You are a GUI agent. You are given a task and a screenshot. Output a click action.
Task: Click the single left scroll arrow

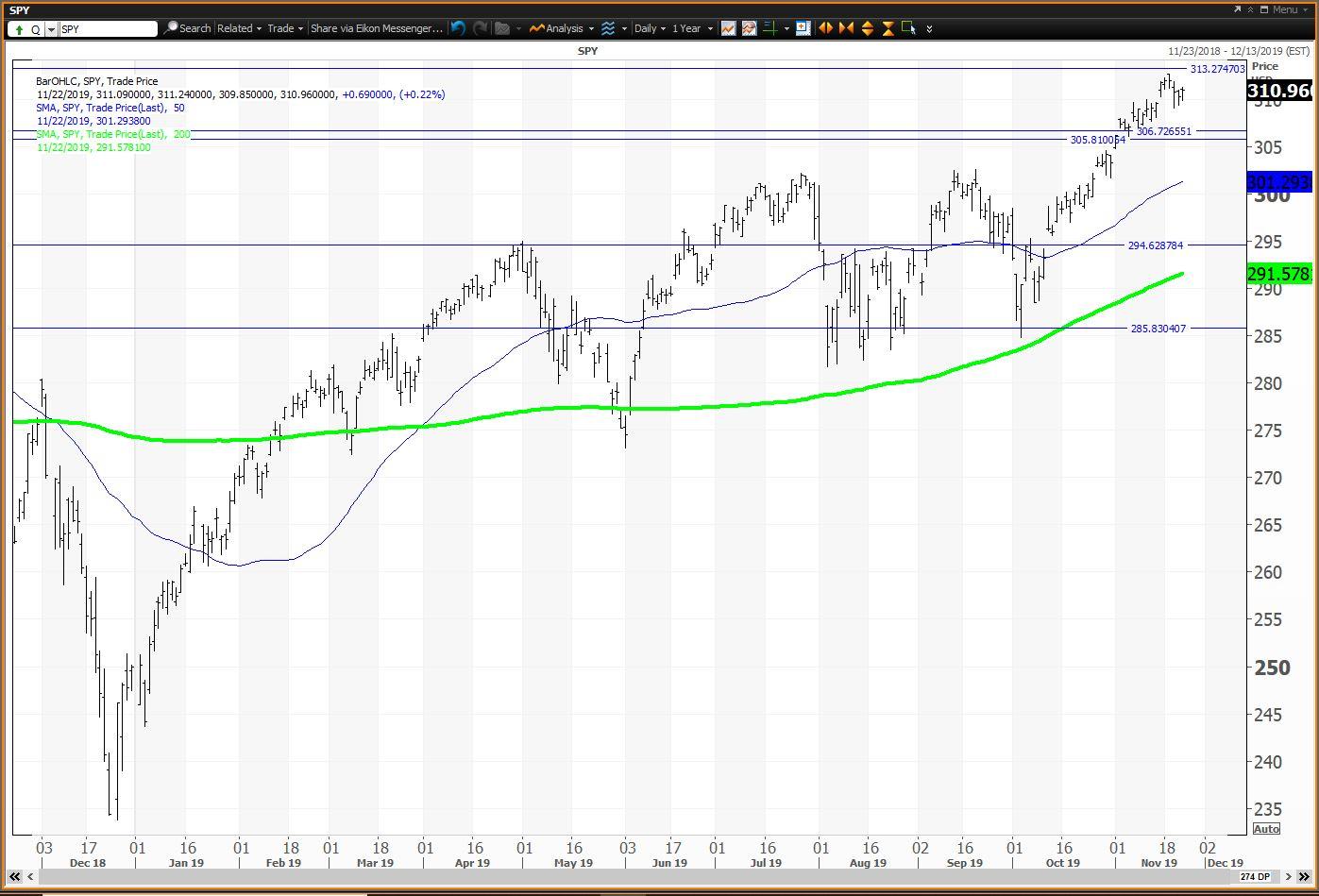click(31, 877)
